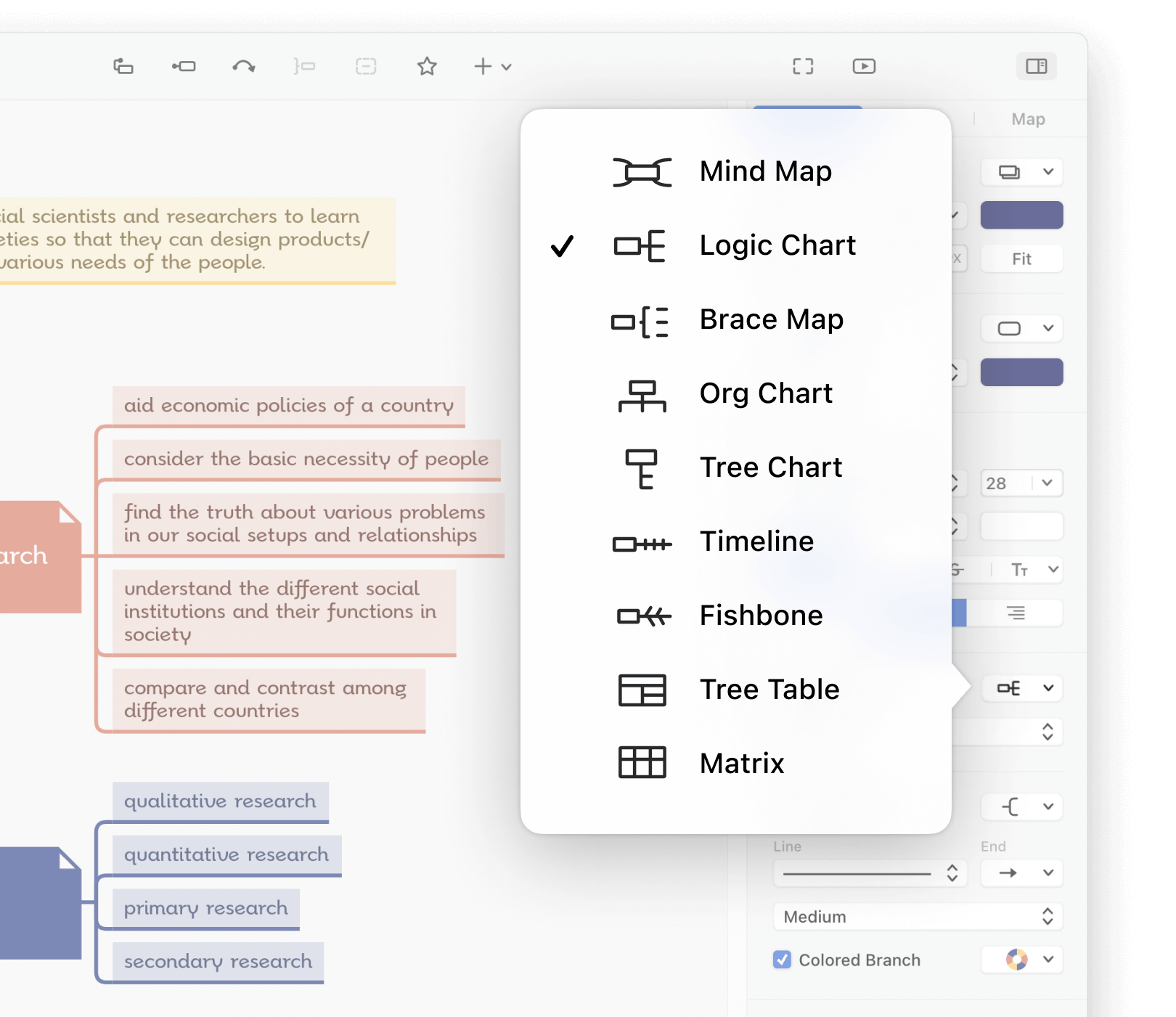Toggle the text alignment option

click(x=1016, y=613)
